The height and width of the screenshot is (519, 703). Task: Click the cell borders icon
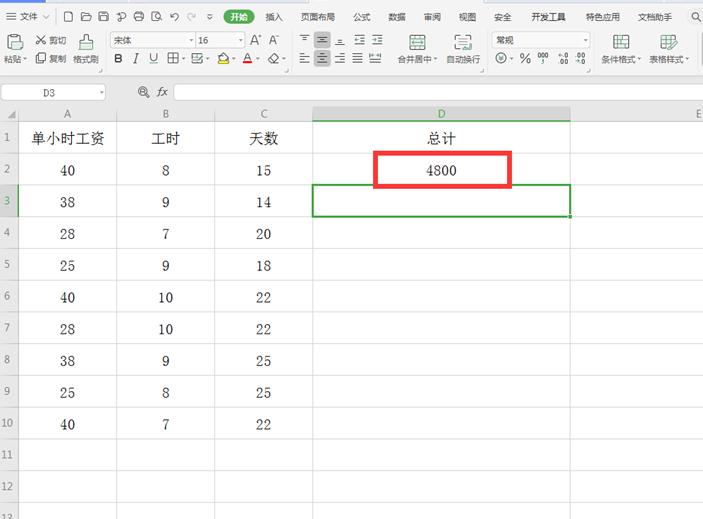[173, 58]
